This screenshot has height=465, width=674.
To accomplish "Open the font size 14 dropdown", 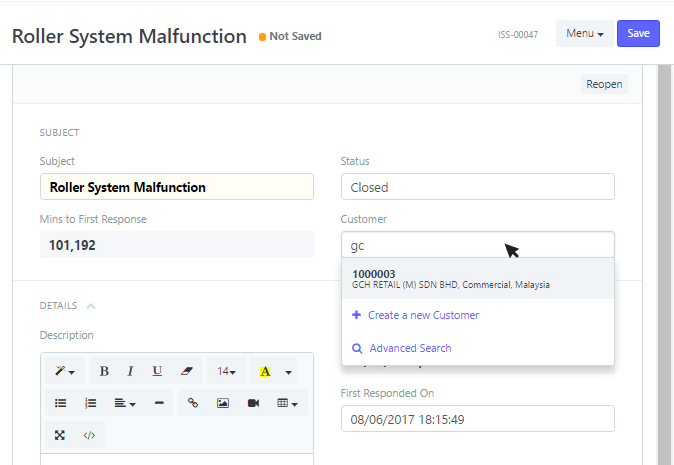I will point(227,371).
